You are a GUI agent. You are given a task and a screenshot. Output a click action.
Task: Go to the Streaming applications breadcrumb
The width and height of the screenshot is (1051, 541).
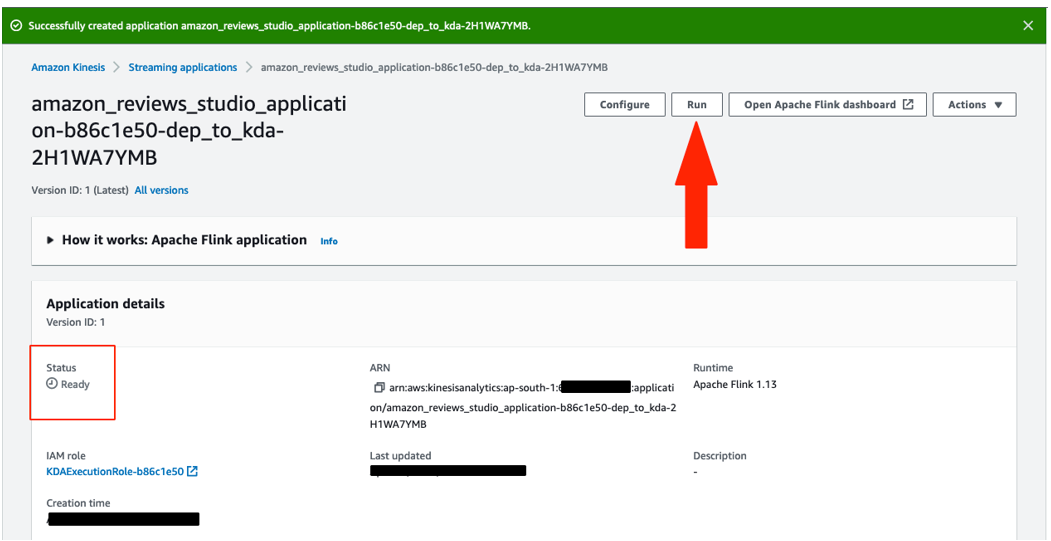pyautogui.click(x=182, y=67)
